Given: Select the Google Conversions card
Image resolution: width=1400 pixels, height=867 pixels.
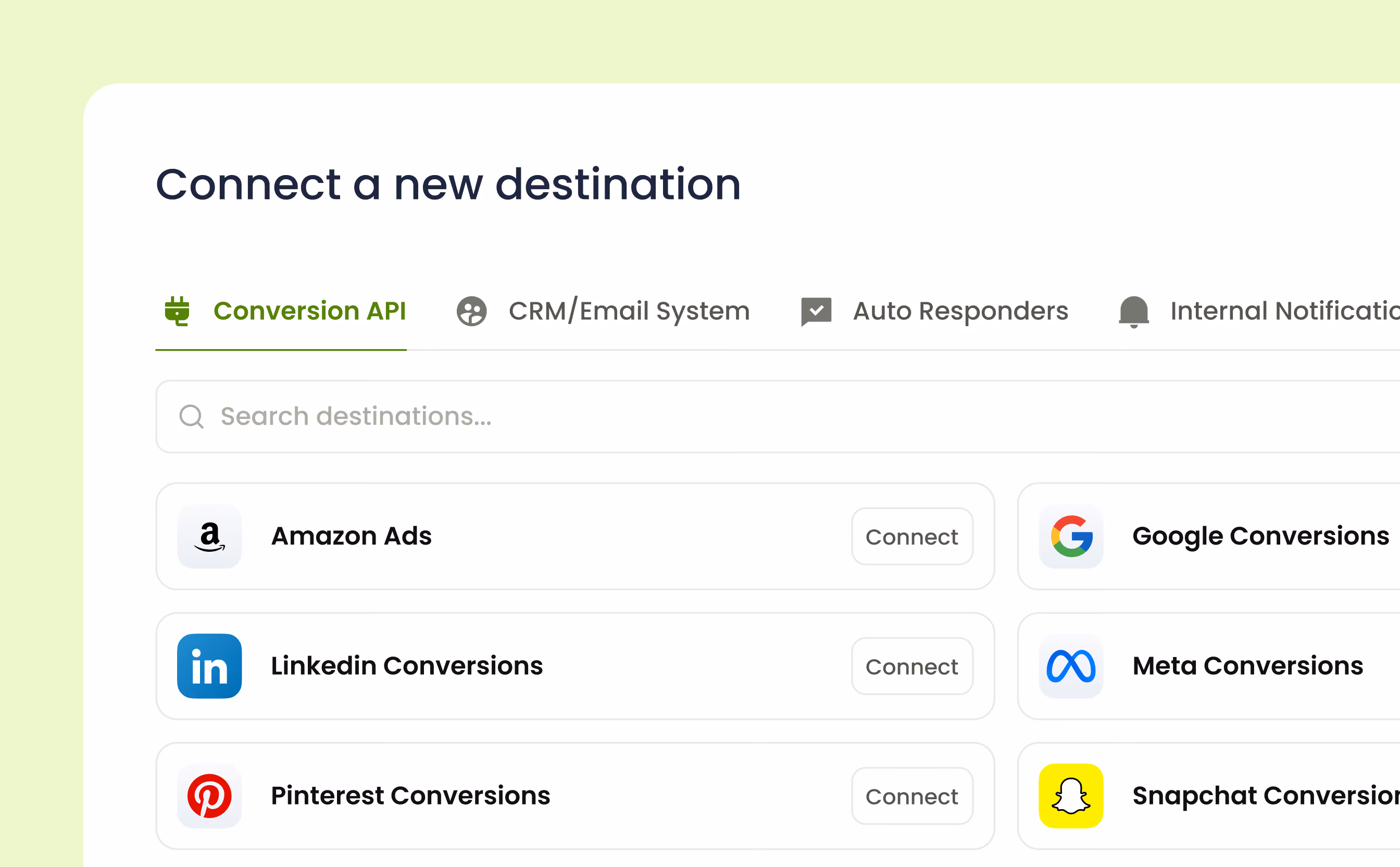Looking at the screenshot, I should [x=1209, y=537].
